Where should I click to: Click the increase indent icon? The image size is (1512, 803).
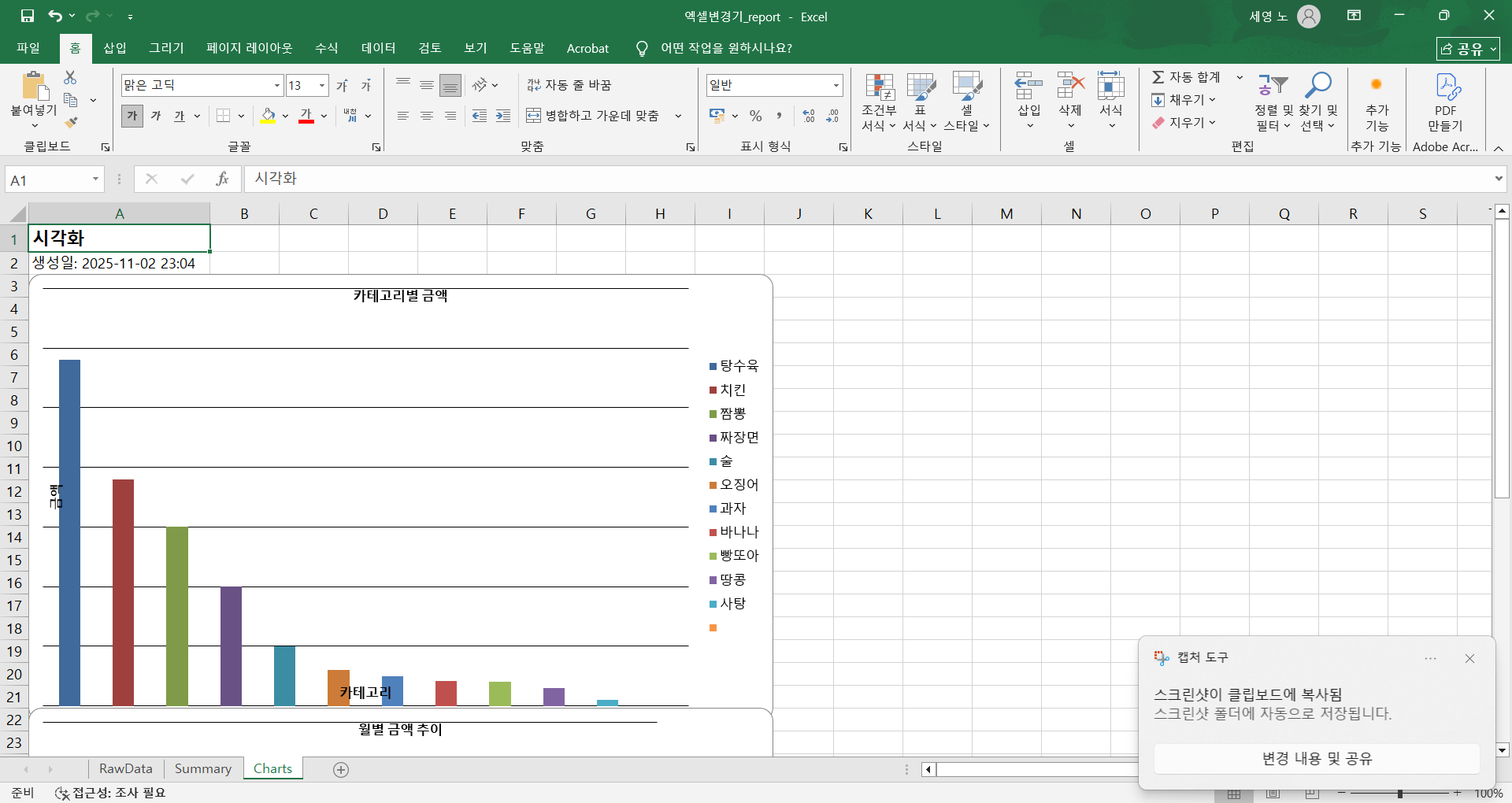tap(503, 116)
